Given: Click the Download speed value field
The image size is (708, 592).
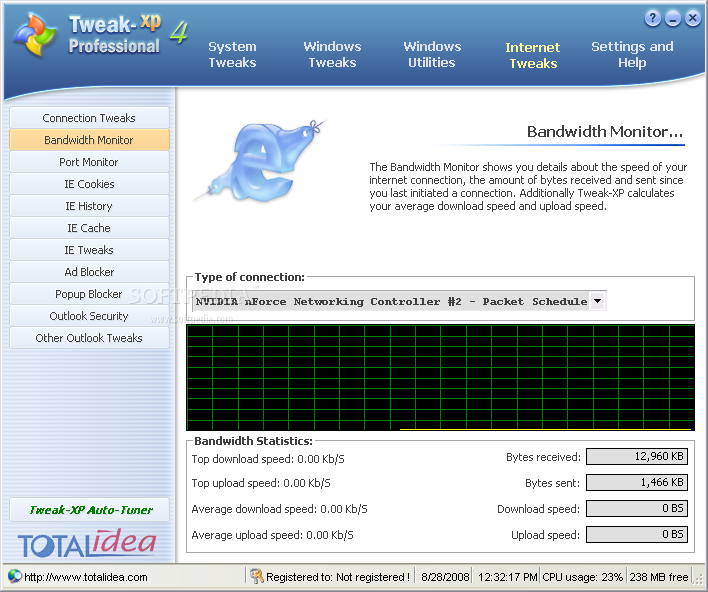Looking at the screenshot, I should pyautogui.click(x=637, y=508).
